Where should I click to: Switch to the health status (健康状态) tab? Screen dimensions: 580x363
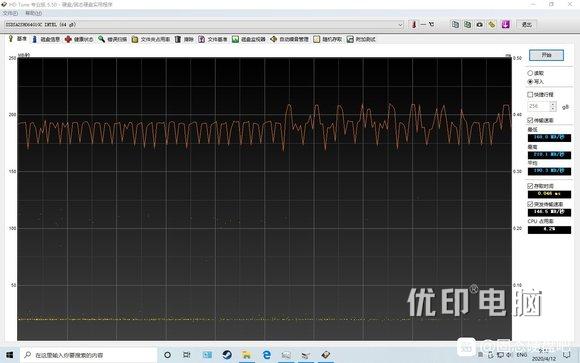coord(79,39)
